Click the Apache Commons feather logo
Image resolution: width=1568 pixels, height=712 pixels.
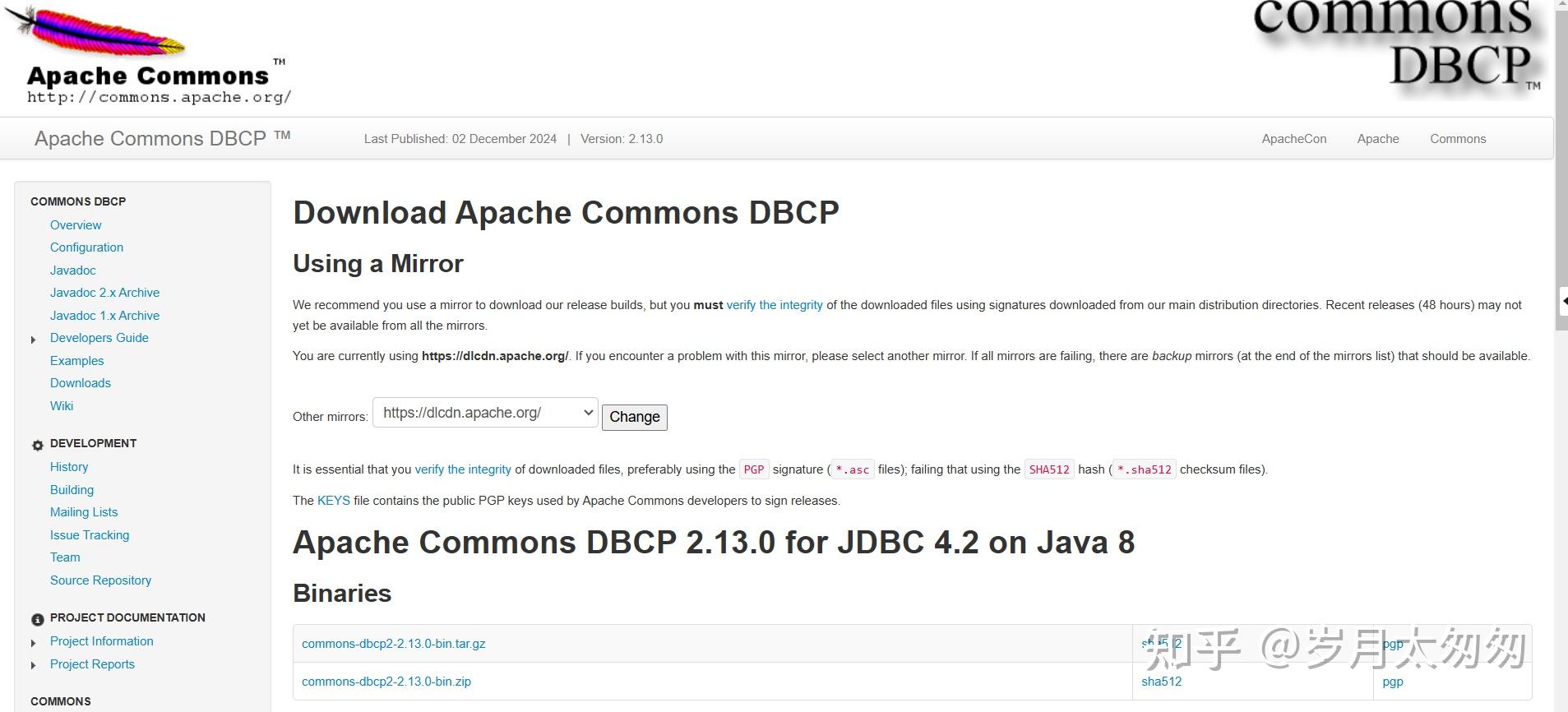pos(148,56)
